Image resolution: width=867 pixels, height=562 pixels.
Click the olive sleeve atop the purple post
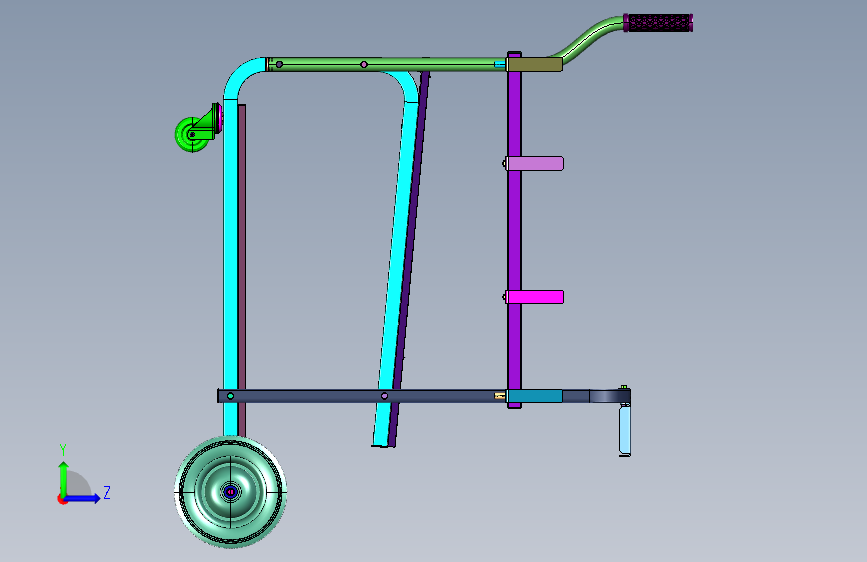(535, 65)
